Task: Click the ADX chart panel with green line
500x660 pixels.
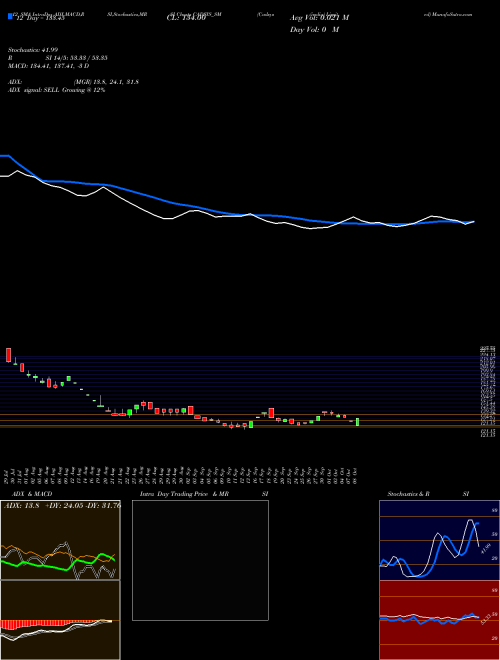Action: pos(60,540)
